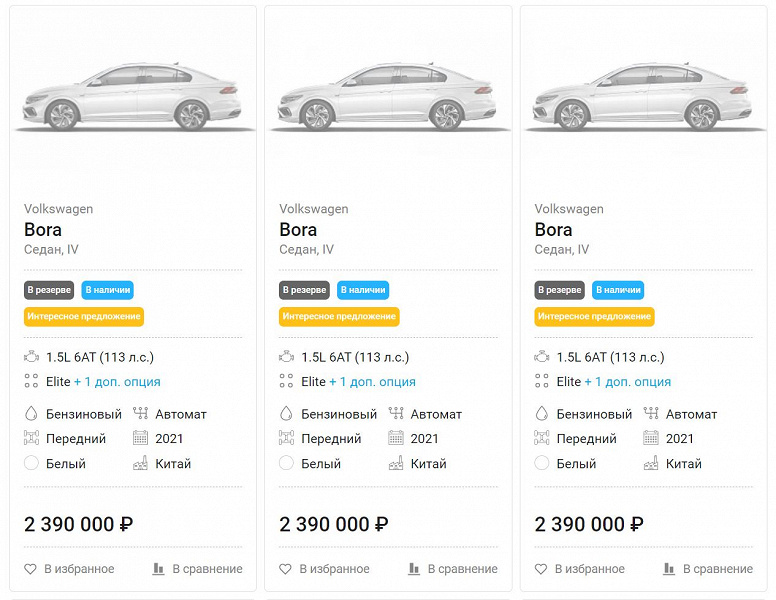Click the calendar year icon on middle card
This screenshot has height=600, width=776.
pyautogui.click(x=396, y=438)
